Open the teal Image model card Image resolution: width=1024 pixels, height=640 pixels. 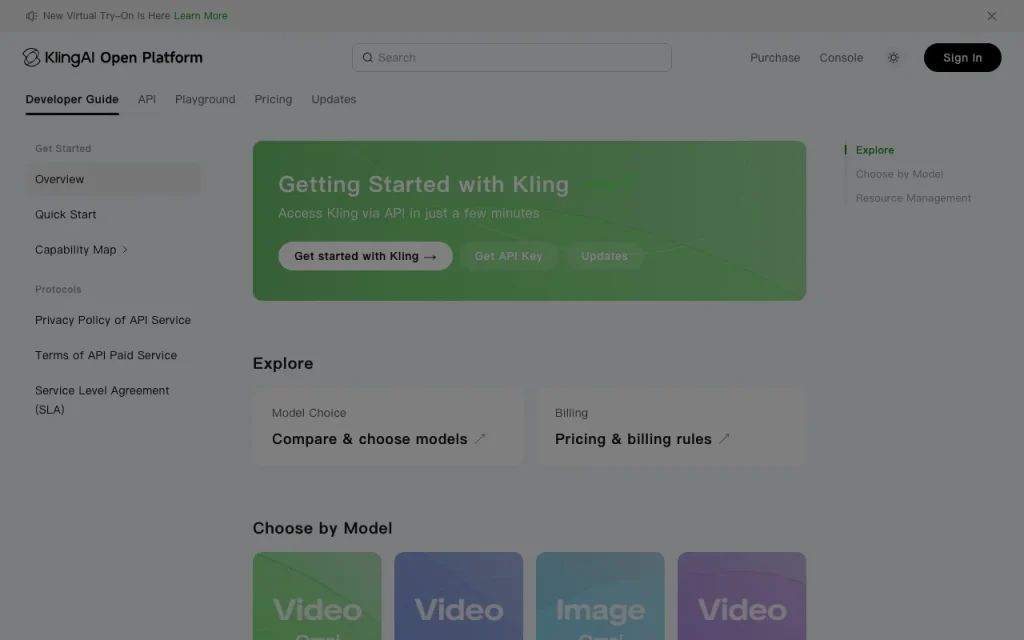coord(600,596)
